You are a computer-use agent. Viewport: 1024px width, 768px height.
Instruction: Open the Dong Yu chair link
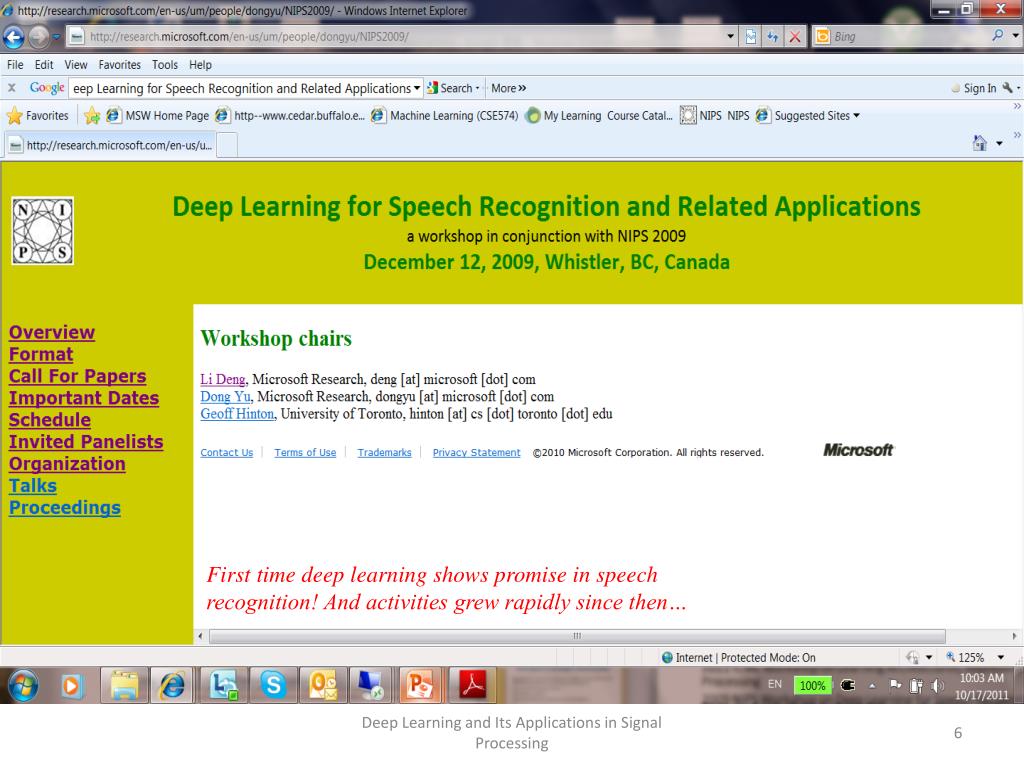(x=225, y=396)
